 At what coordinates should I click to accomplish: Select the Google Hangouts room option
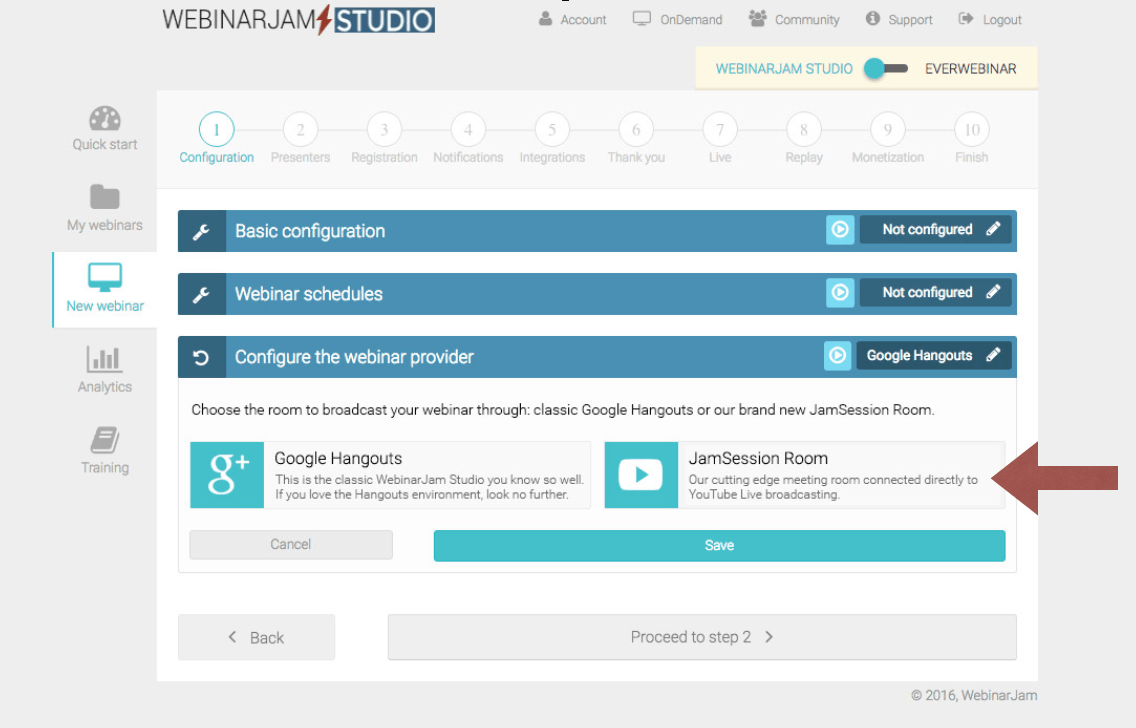390,475
